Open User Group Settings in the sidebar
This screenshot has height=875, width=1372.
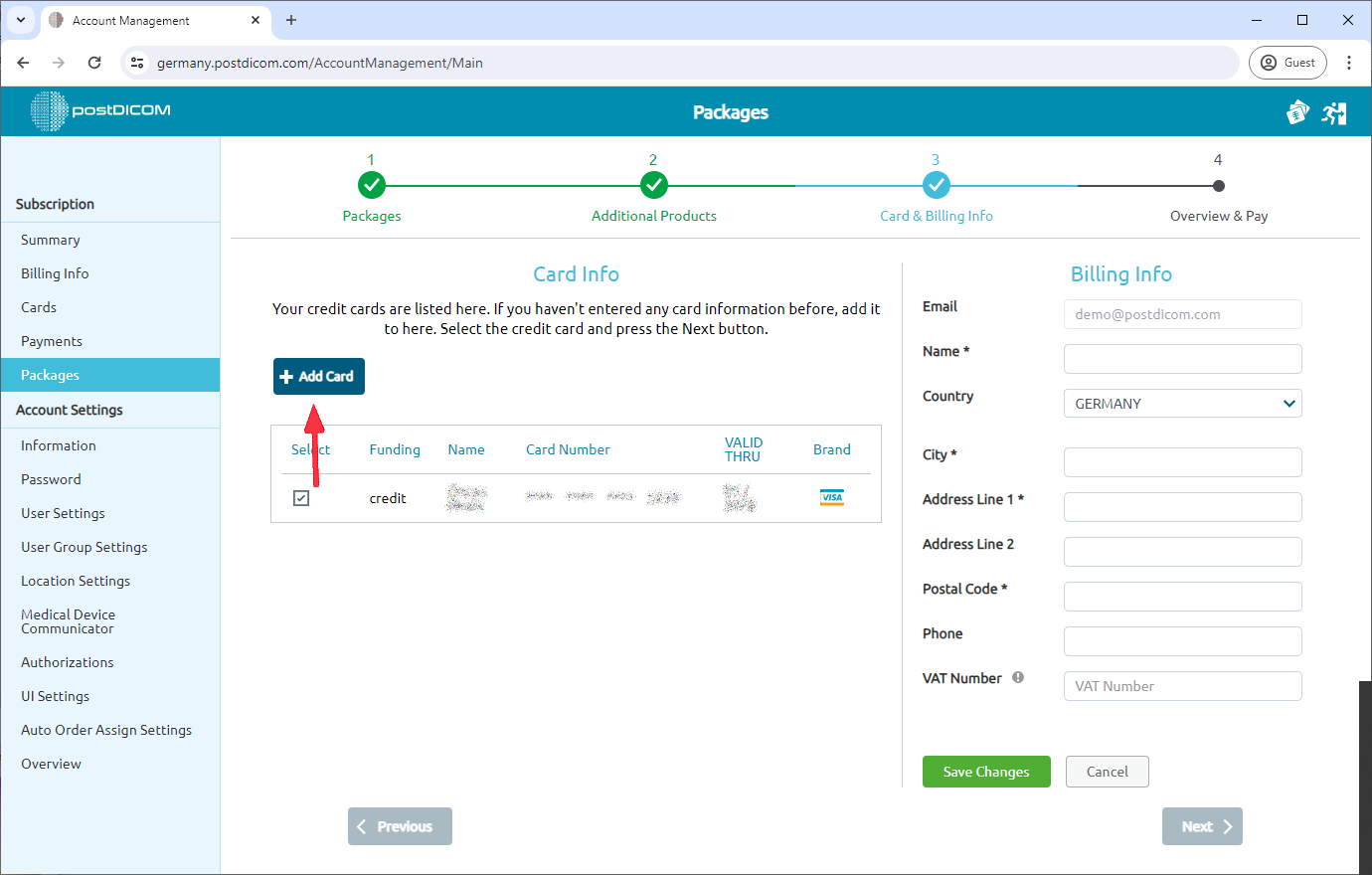pyautogui.click(x=84, y=546)
